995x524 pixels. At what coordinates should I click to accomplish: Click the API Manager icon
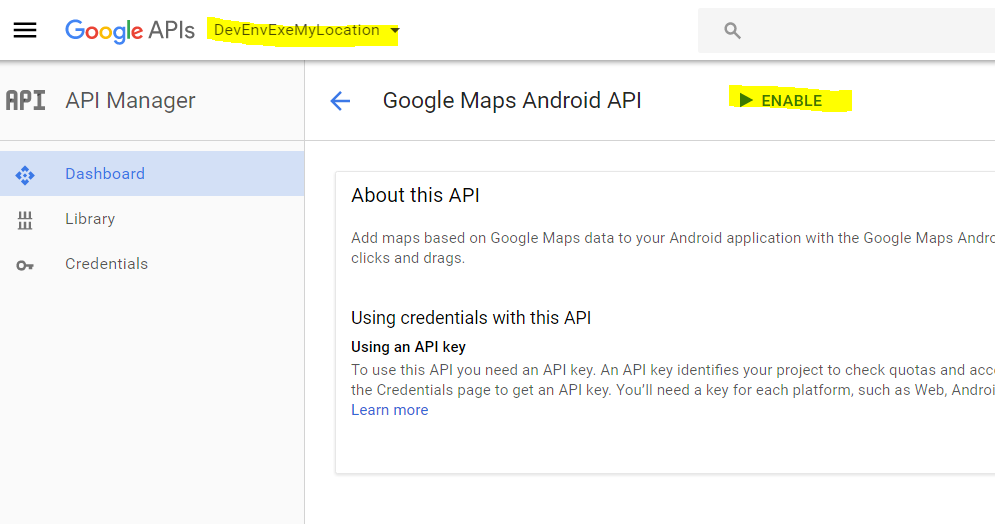(x=25, y=100)
